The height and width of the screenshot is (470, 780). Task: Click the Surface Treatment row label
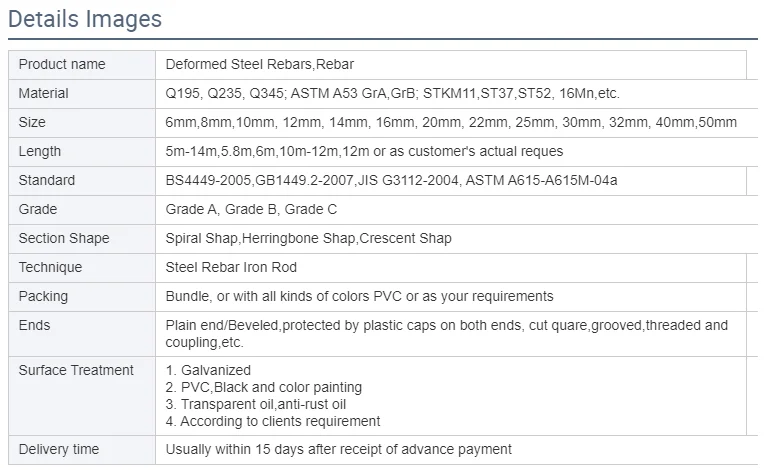tap(76, 370)
